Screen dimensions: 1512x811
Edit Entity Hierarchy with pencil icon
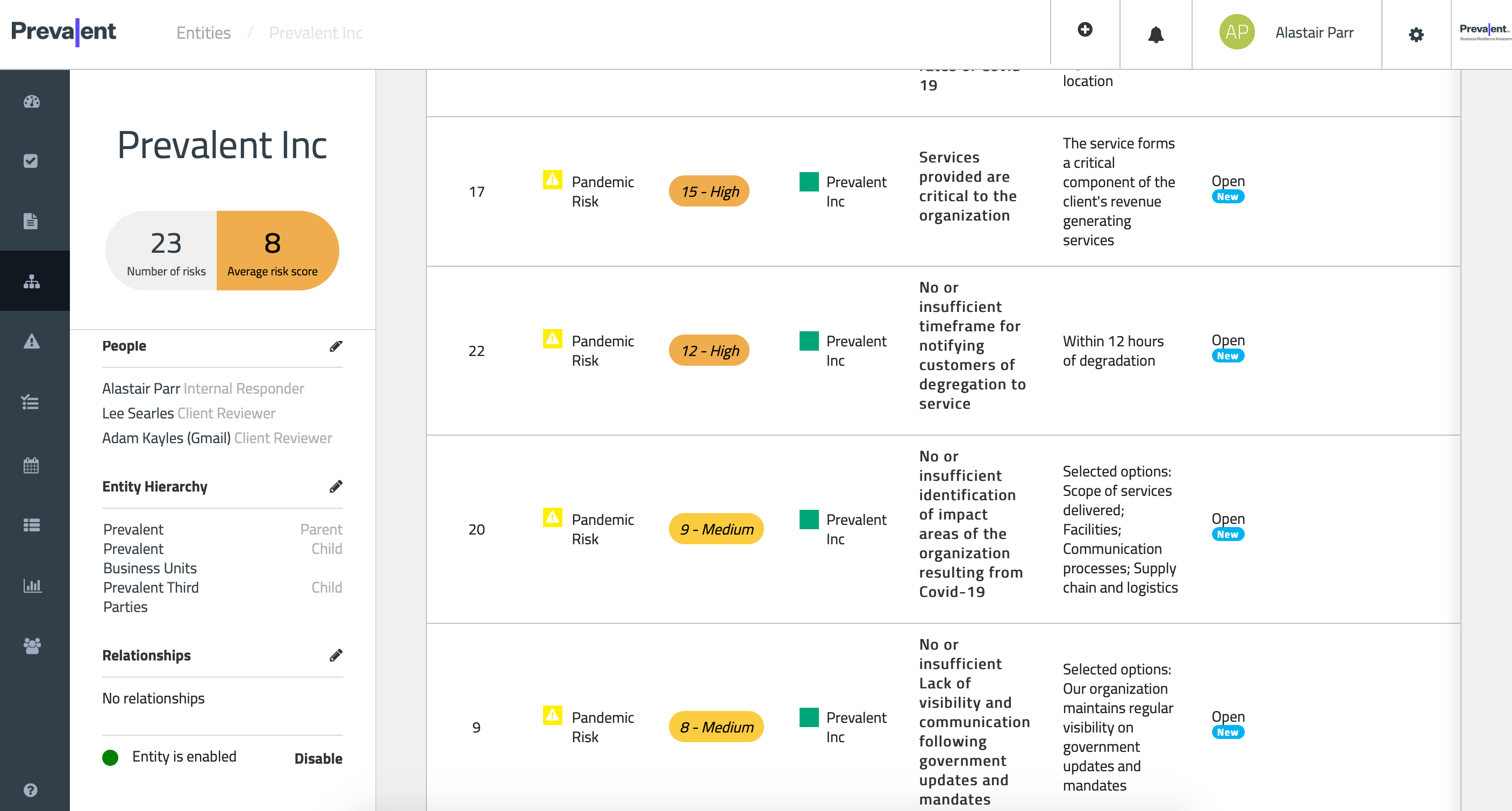click(x=336, y=487)
